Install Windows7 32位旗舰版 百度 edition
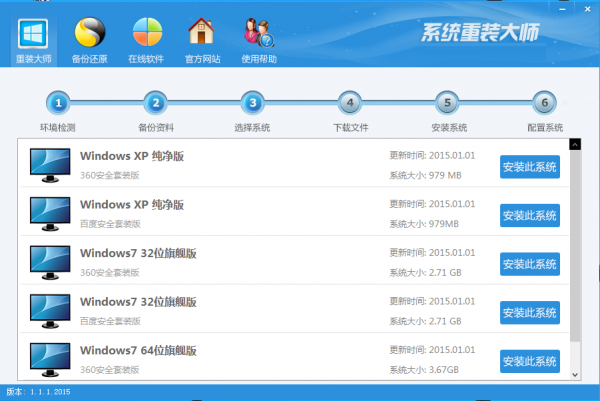Screen dimensions: 600x401 529,312
